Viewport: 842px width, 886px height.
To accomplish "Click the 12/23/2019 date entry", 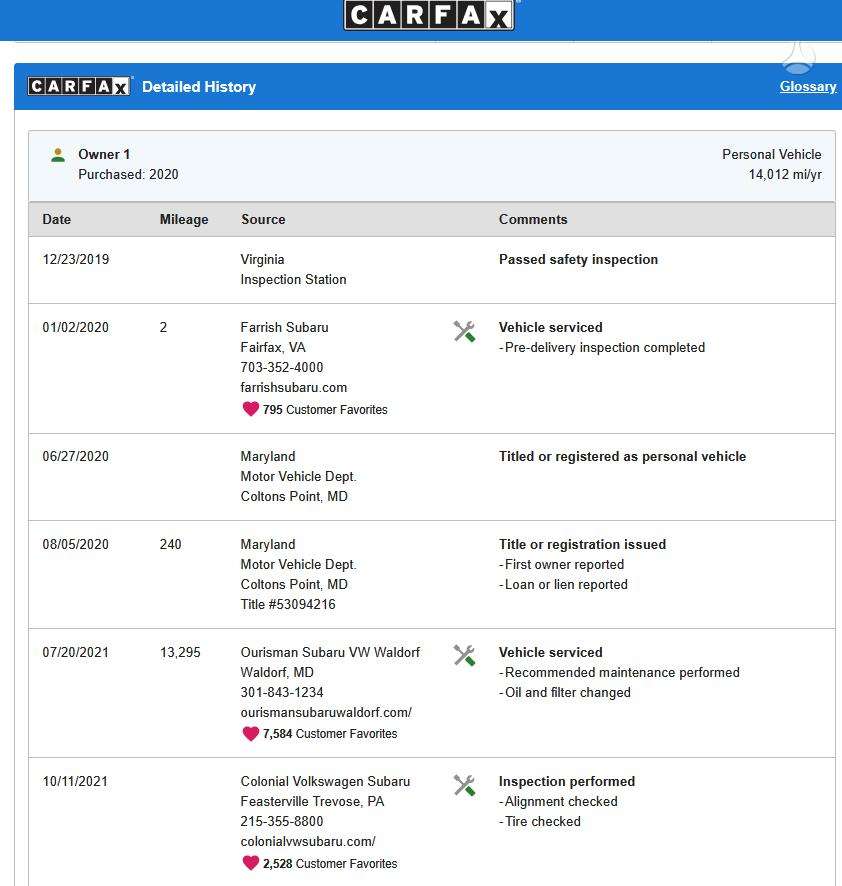I will 76,259.
